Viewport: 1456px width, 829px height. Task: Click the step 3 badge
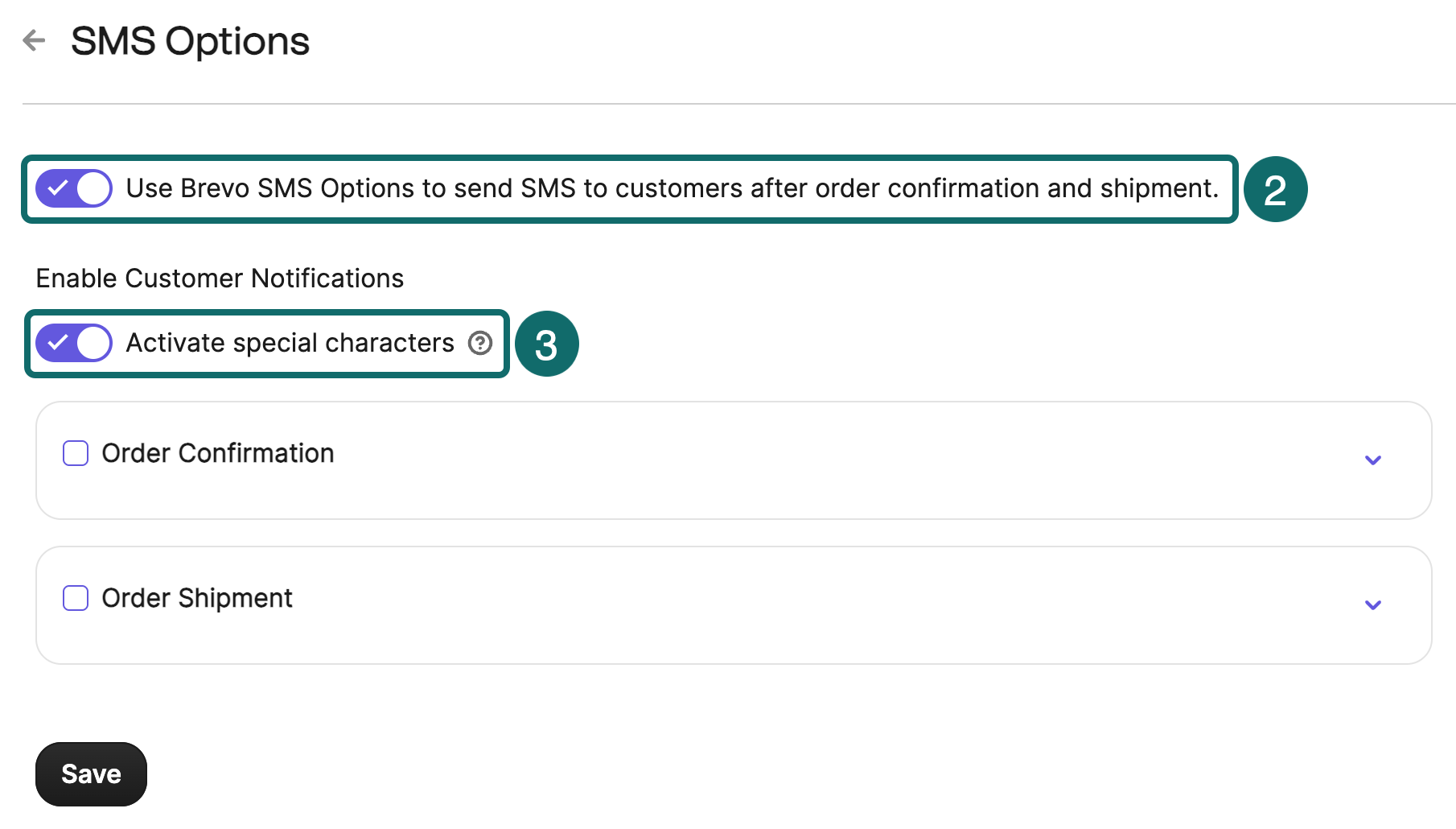[x=547, y=344]
